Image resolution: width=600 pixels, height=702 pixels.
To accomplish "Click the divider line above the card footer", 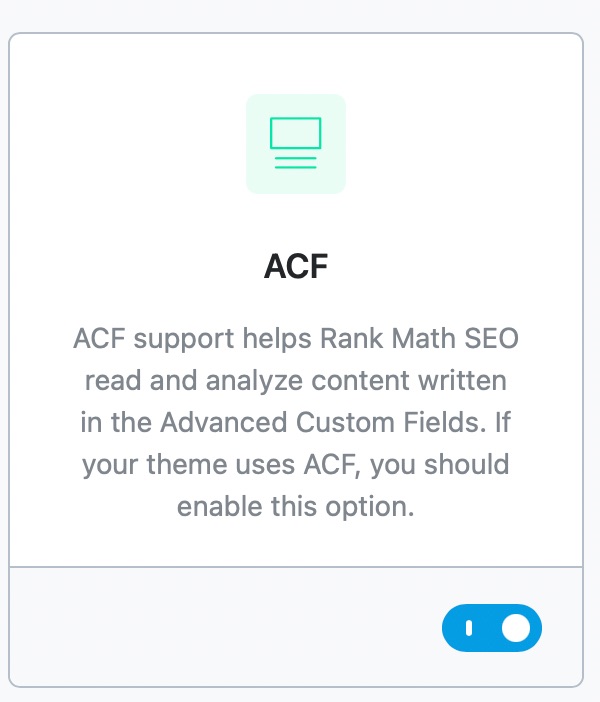I will click(296, 567).
